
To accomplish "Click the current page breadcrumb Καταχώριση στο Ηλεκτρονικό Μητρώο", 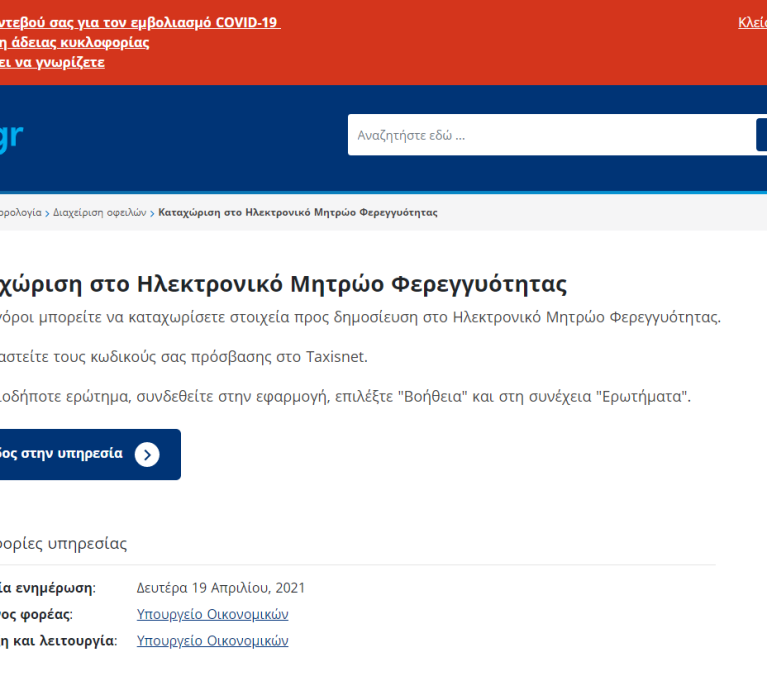I will 298,213.
